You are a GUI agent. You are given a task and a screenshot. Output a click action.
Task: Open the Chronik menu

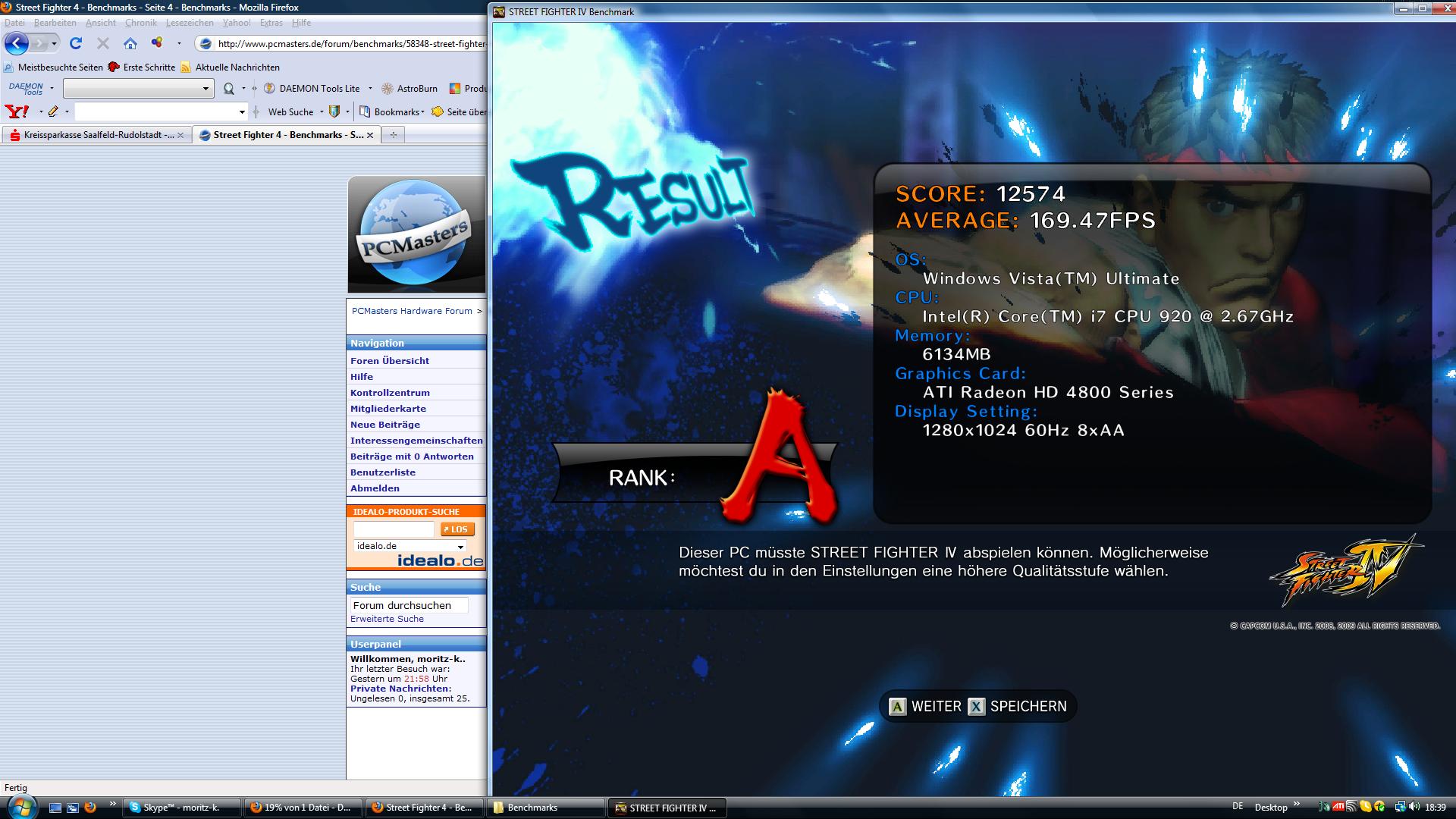click(141, 23)
